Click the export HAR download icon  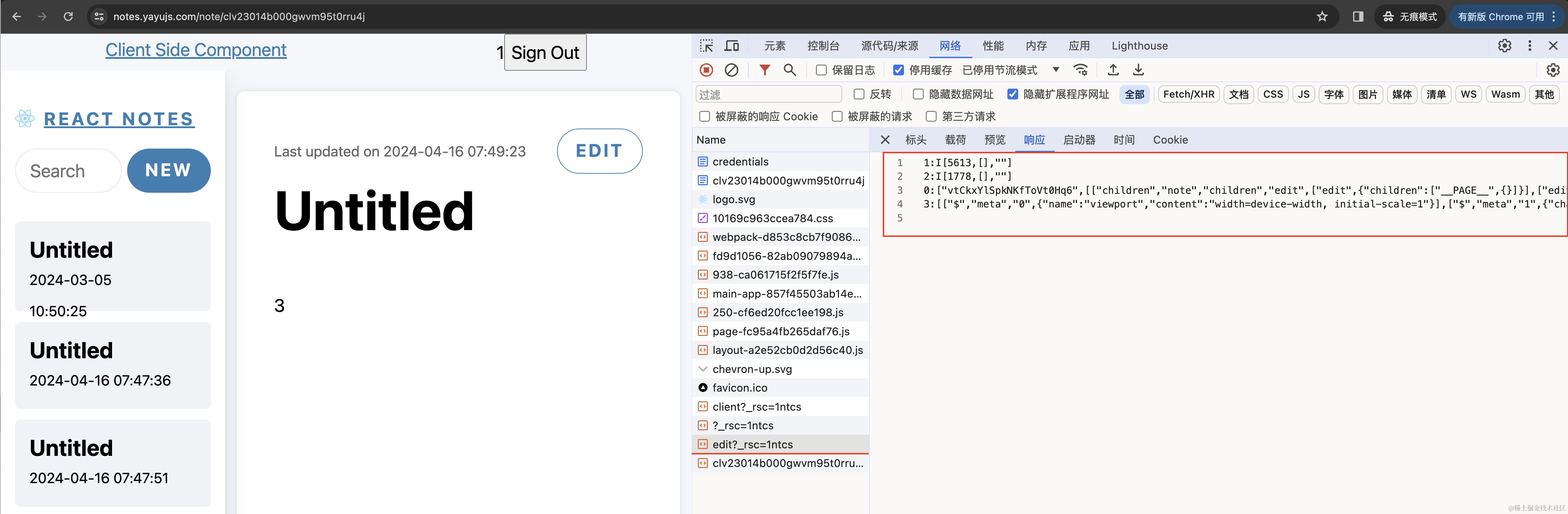coord(1138,70)
